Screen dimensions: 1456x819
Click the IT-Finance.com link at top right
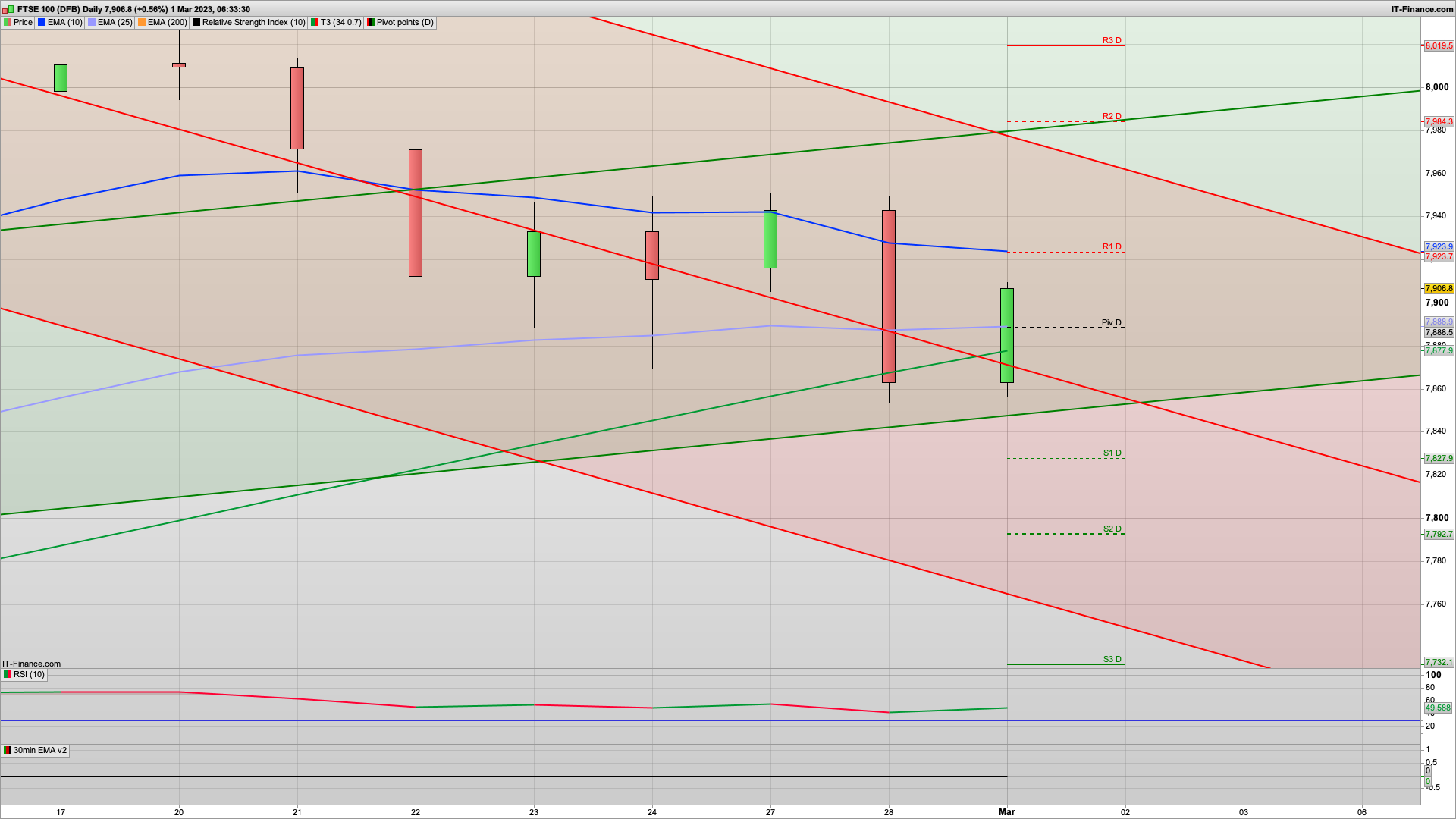pos(1422,9)
